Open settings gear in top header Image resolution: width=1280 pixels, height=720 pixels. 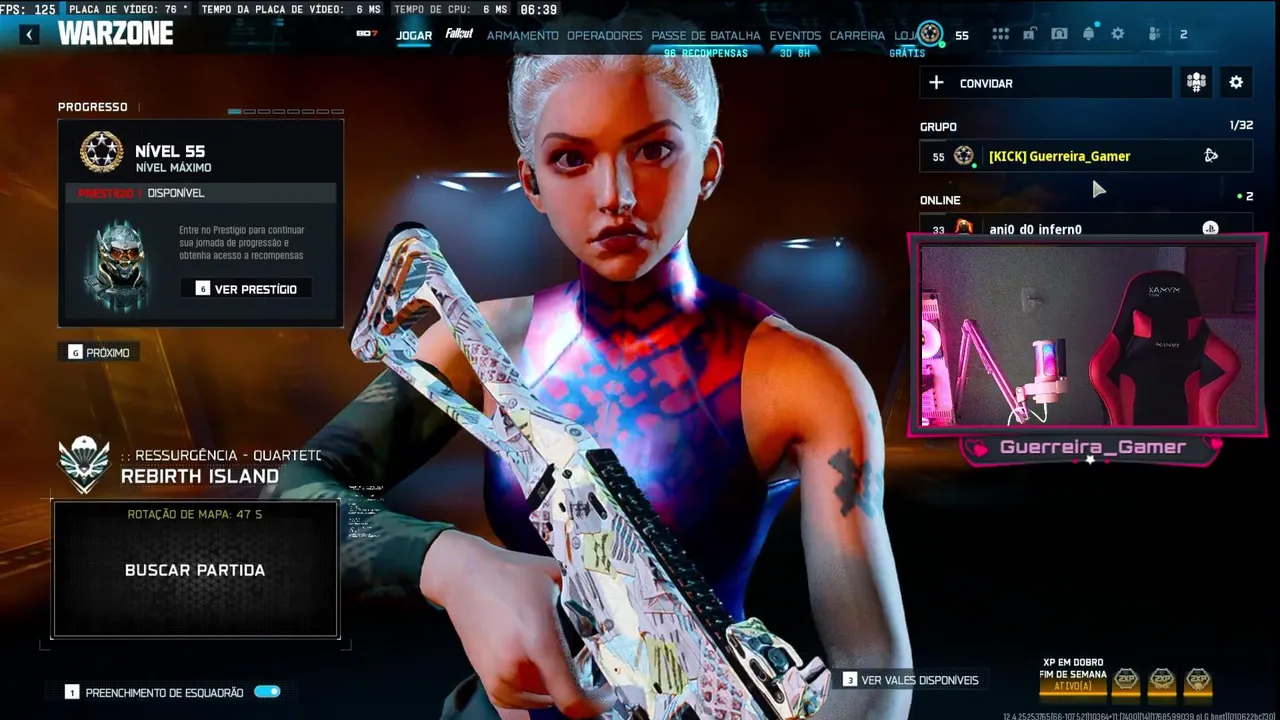[1118, 34]
